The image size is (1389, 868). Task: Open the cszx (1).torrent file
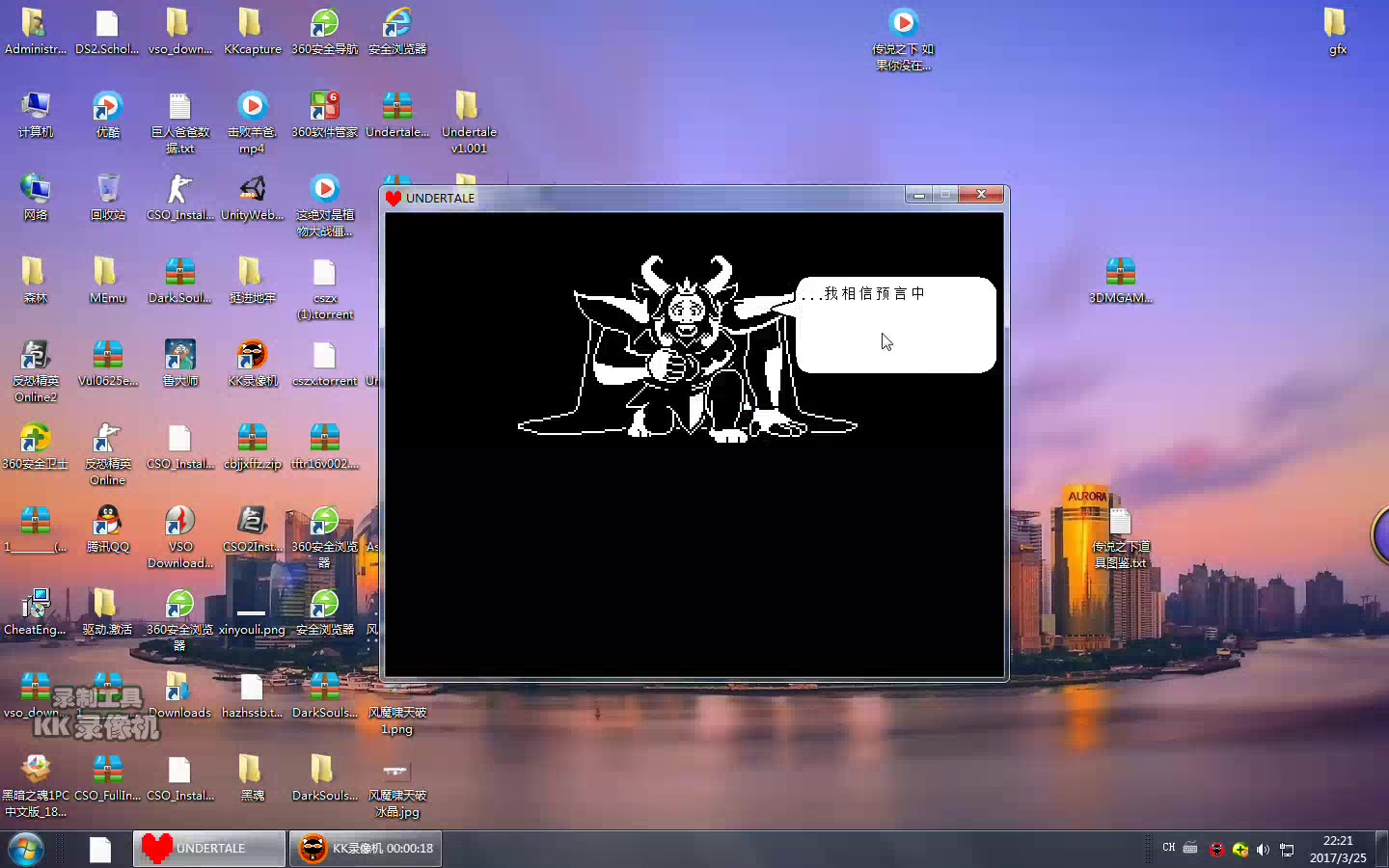click(324, 288)
